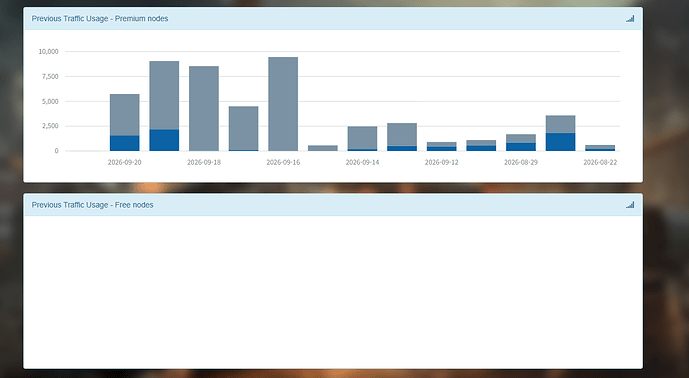Click the chart icon in Premium nodes header
689x378 pixels.
pyautogui.click(x=630, y=18)
